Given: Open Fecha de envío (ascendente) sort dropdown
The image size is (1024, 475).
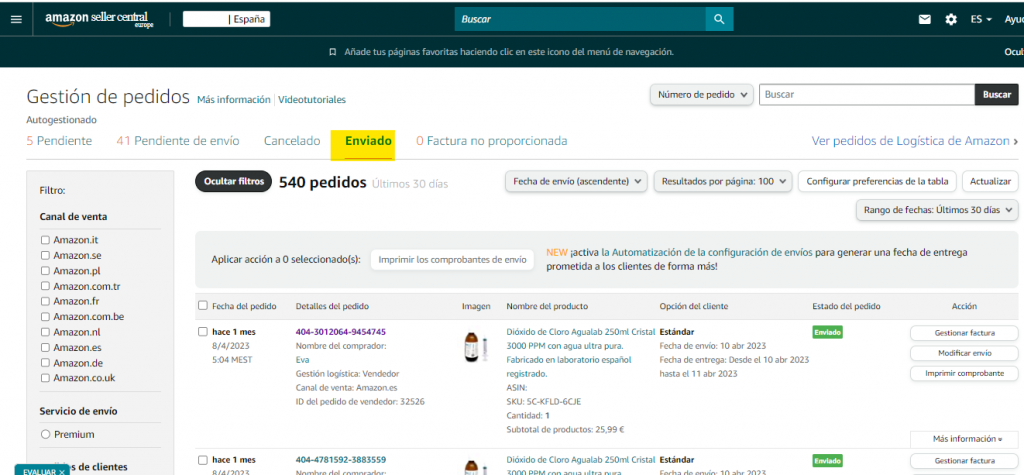Looking at the screenshot, I should (576, 181).
